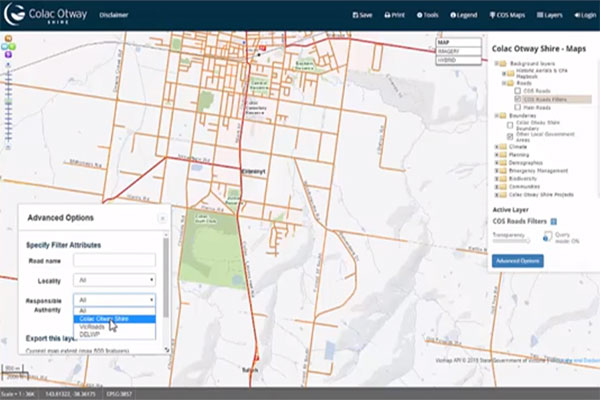Check the Colac Otway Shire Boundary layer
Viewport: 600px width, 400px height.
pos(510,125)
